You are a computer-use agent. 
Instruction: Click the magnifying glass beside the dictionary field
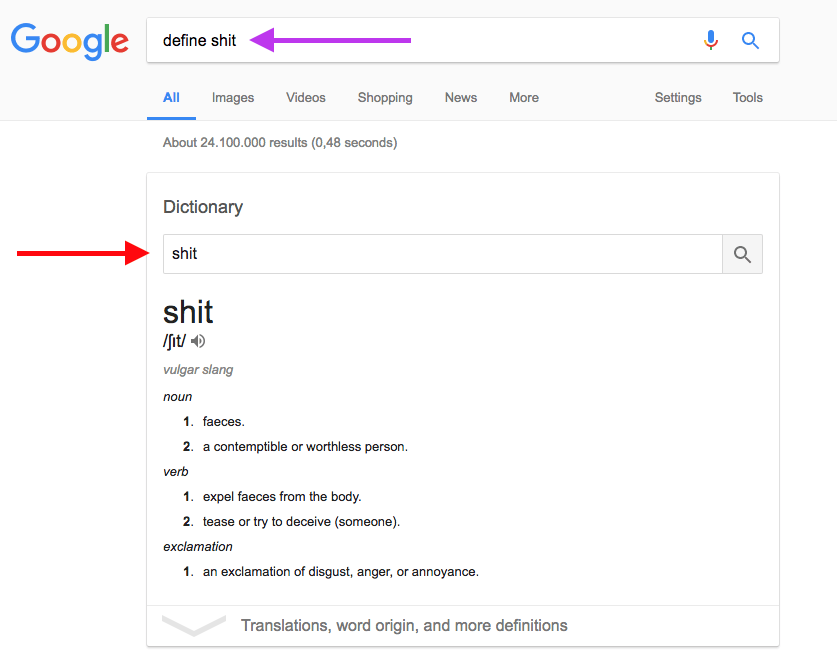tap(741, 253)
